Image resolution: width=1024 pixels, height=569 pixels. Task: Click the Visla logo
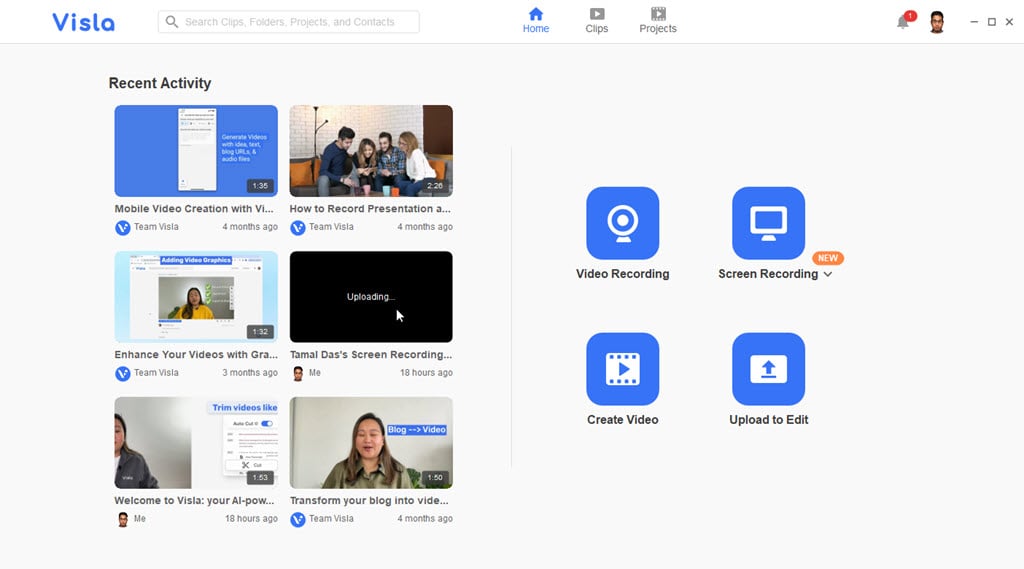coord(84,22)
